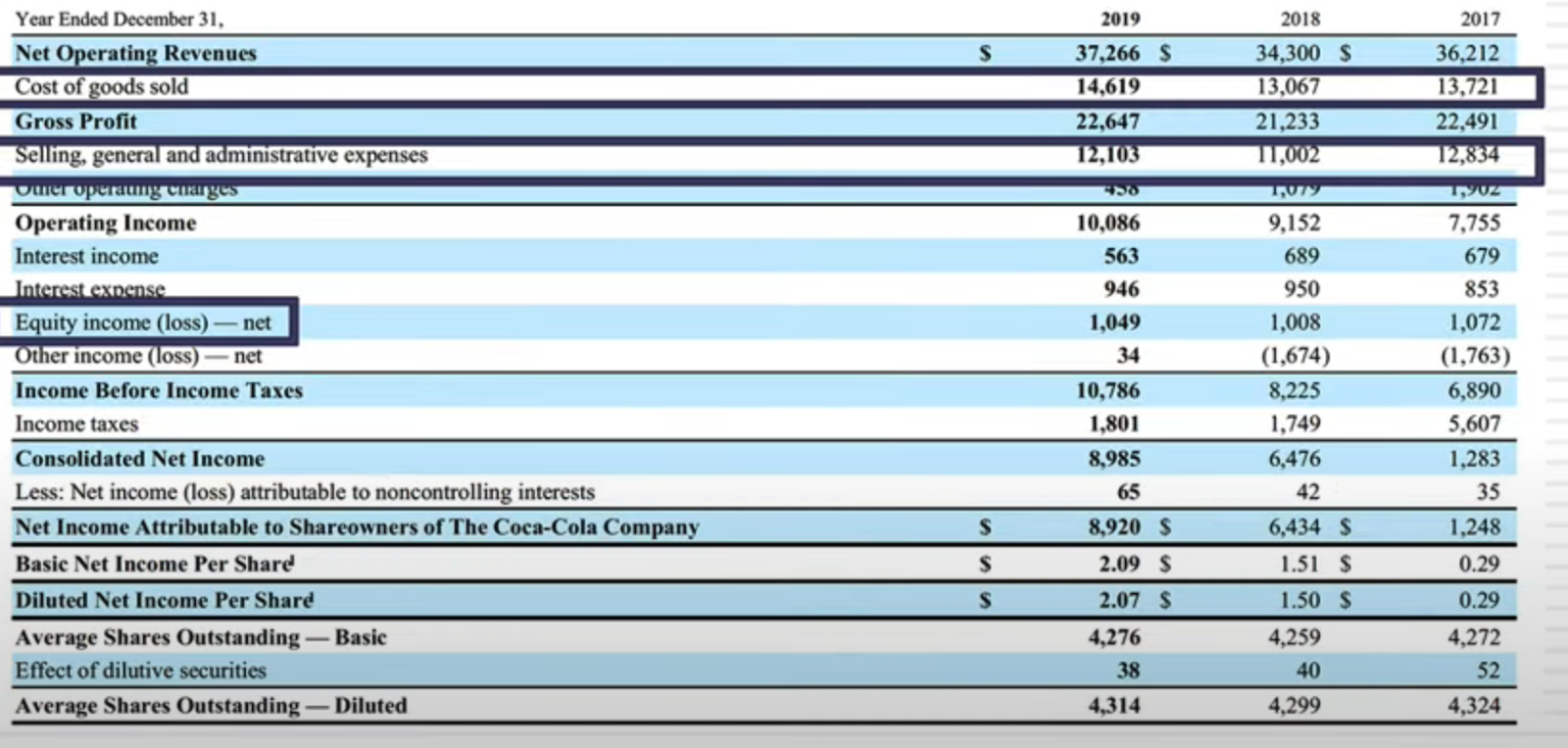Click 2017 dilutive securities value 52
Image resolution: width=1568 pixels, height=748 pixels.
click(1489, 671)
